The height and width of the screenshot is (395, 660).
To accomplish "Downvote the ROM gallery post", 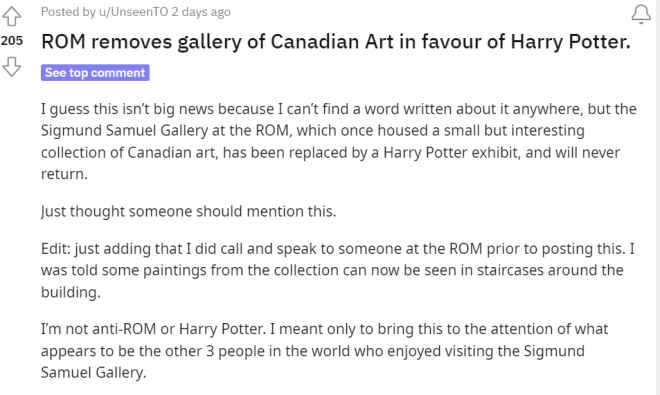I will pos(11,67).
